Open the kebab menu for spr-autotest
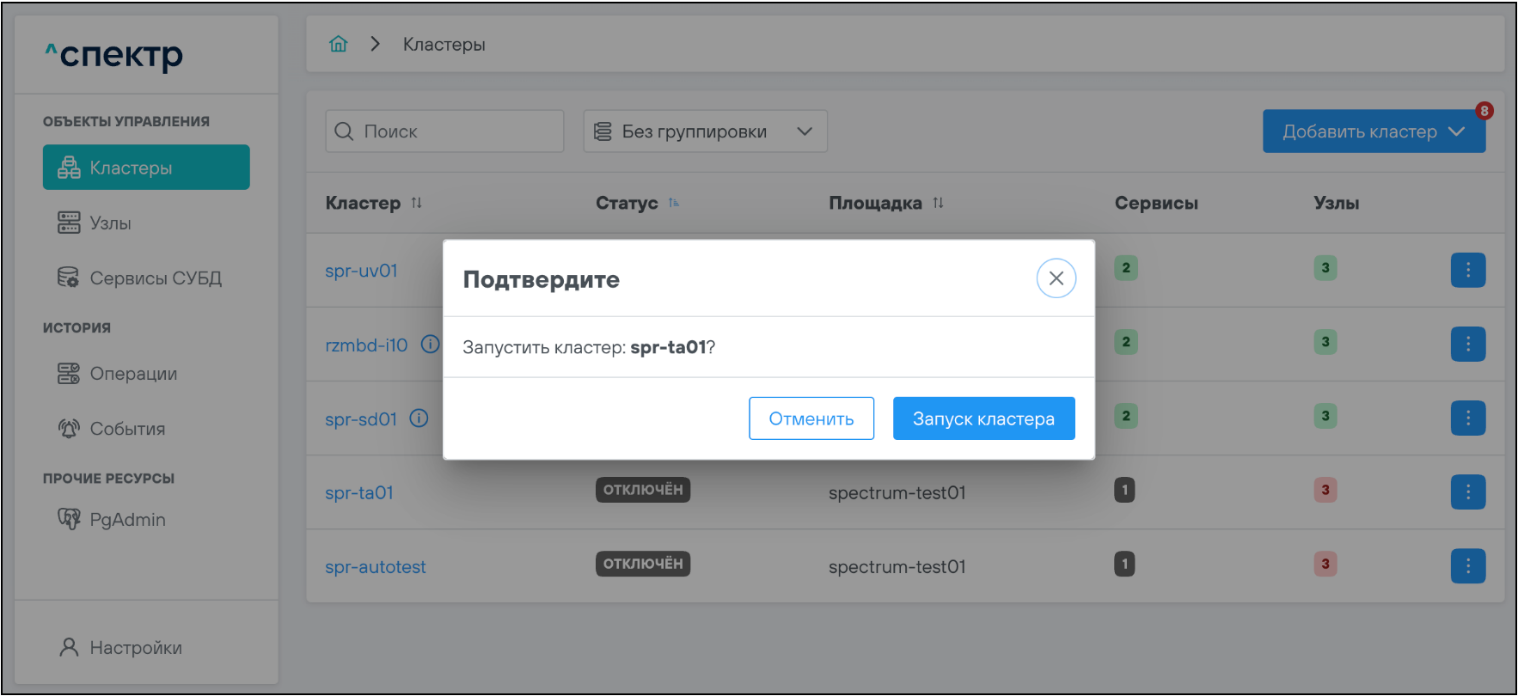The height and width of the screenshot is (696, 1518). (1467, 566)
